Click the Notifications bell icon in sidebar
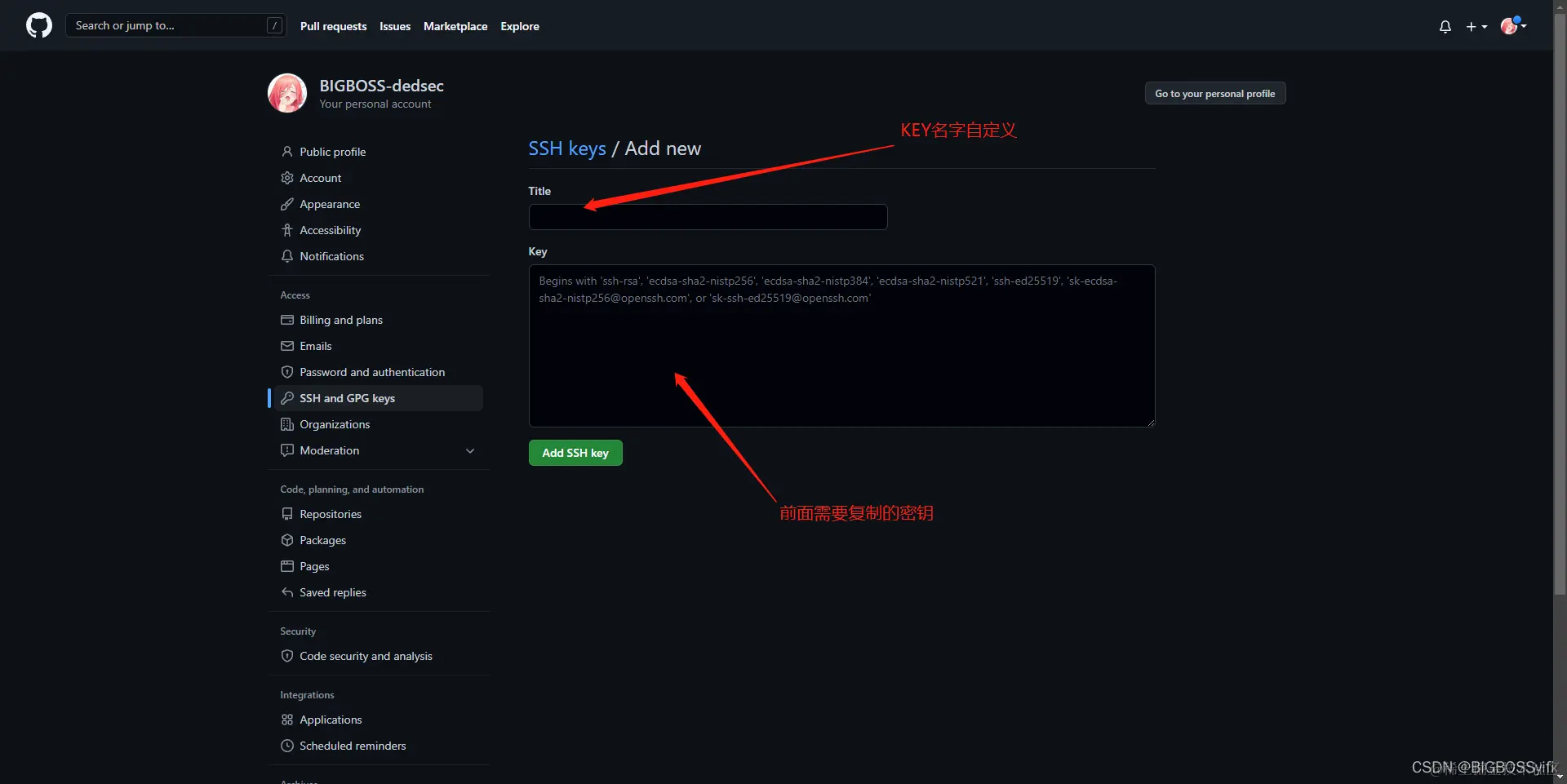Image resolution: width=1567 pixels, height=784 pixels. click(287, 256)
